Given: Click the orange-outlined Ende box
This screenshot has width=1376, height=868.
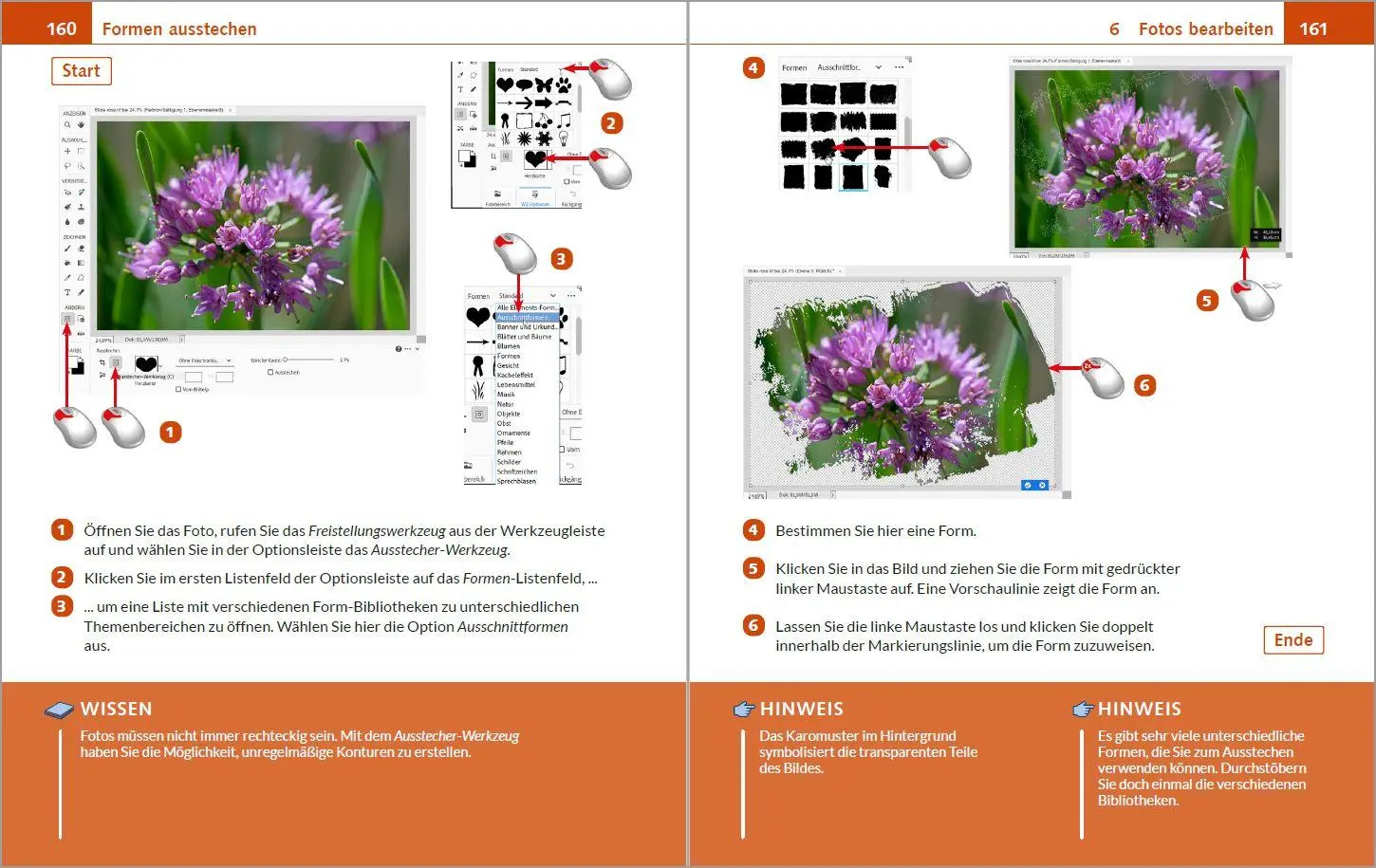Looking at the screenshot, I should coord(1293,639).
